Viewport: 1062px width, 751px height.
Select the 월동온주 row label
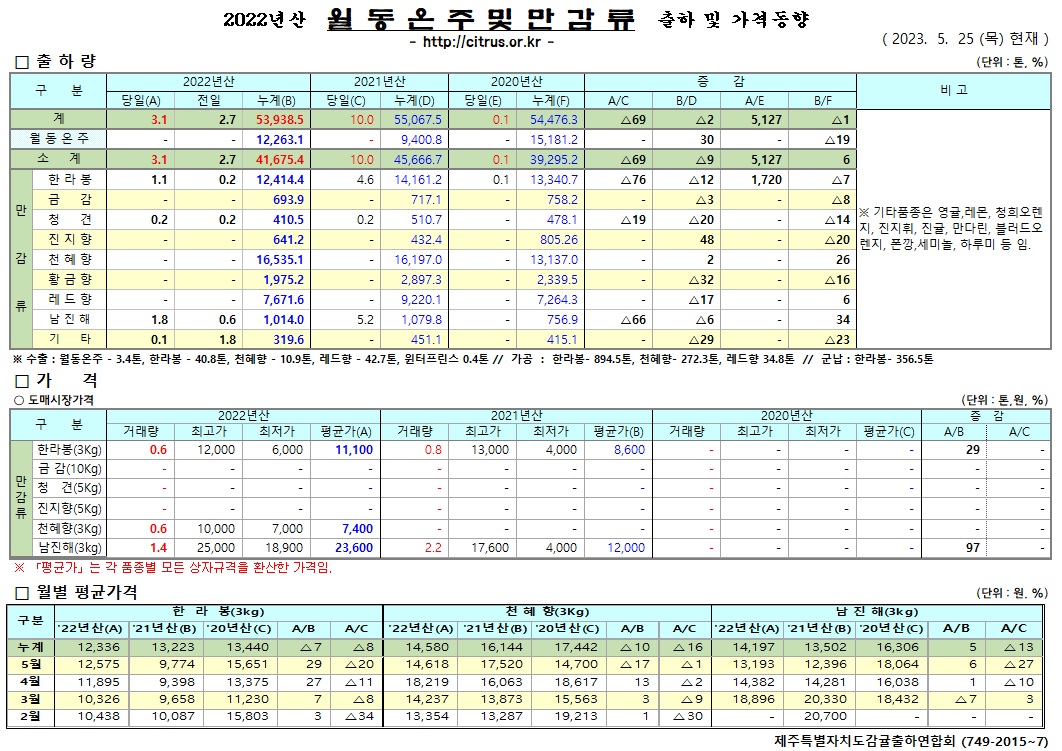[x=59, y=139]
